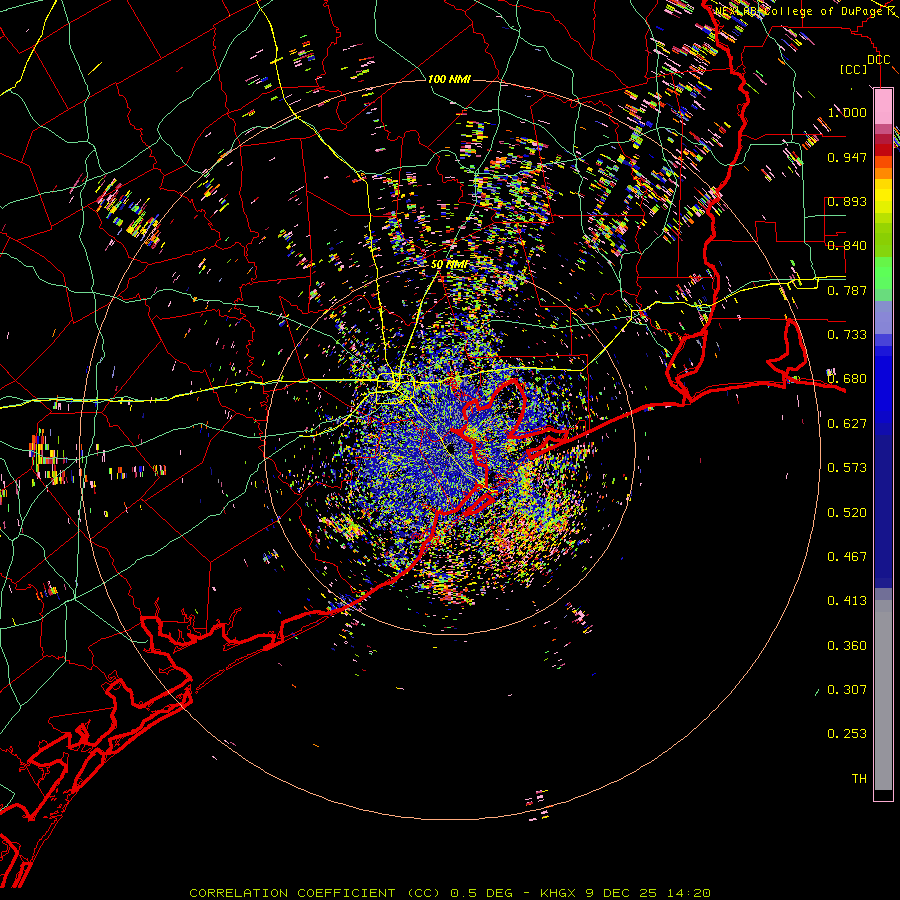Click the 0.733 color scale value
This screenshot has width=900, height=900.
click(x=847, y=335)
